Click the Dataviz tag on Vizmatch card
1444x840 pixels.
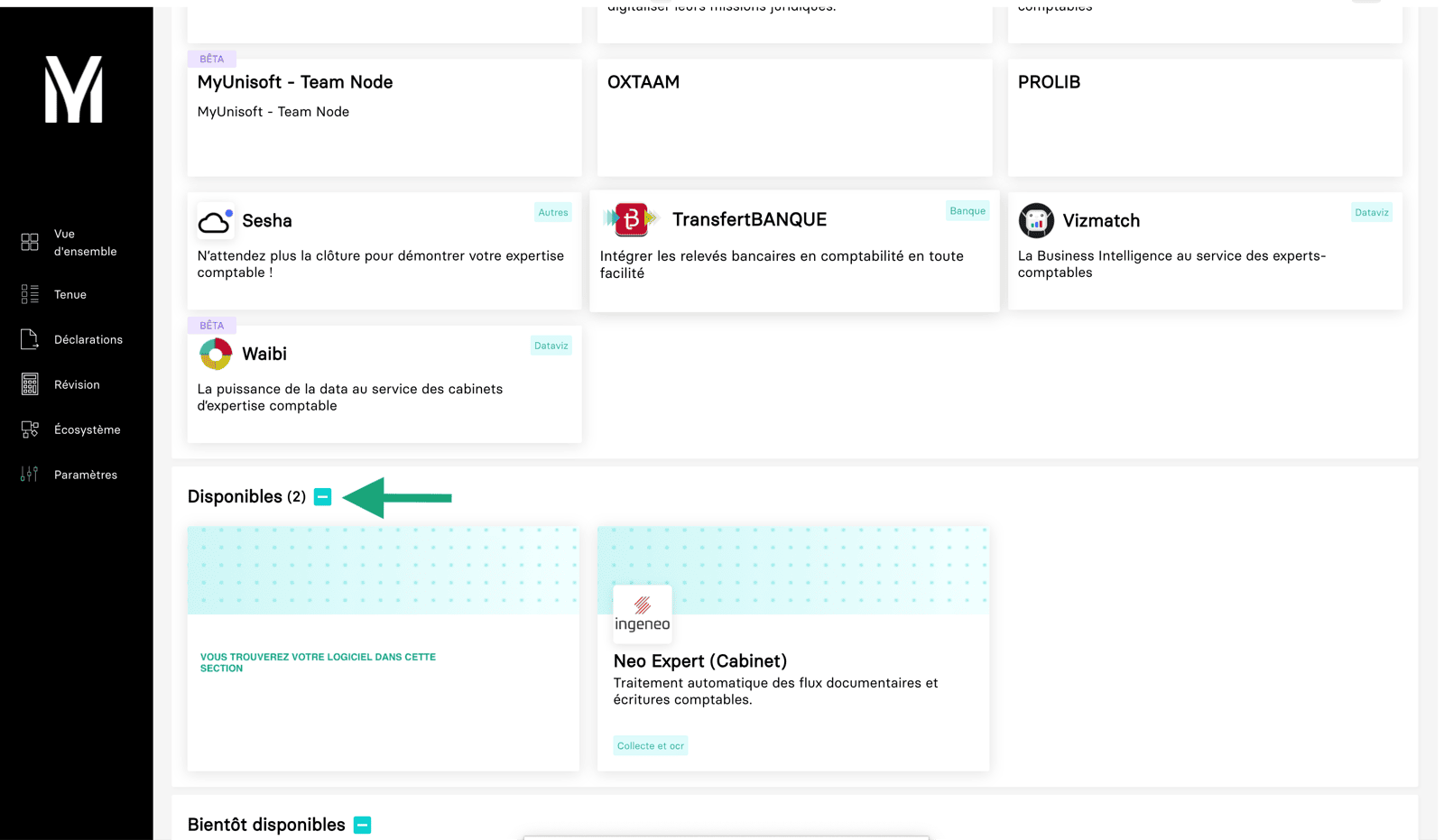click(x=1372, y=213)
